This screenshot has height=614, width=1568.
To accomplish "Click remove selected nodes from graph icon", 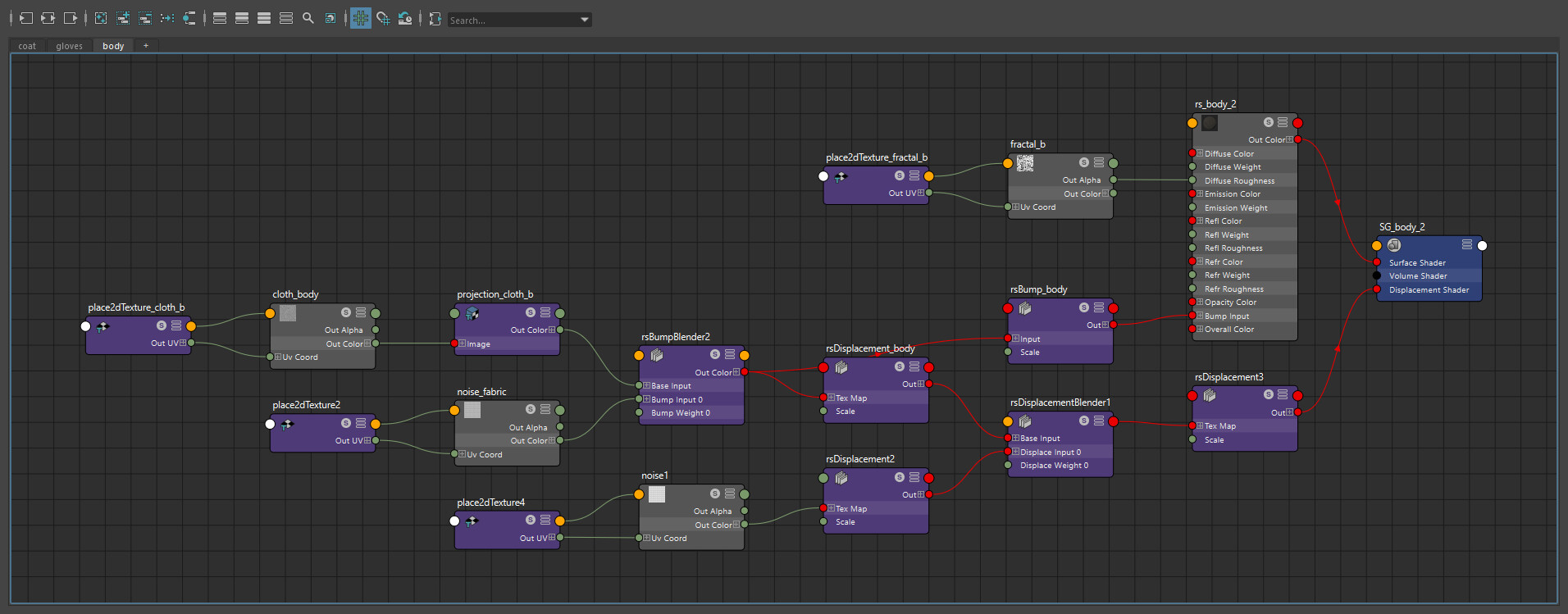I will 145,18.
